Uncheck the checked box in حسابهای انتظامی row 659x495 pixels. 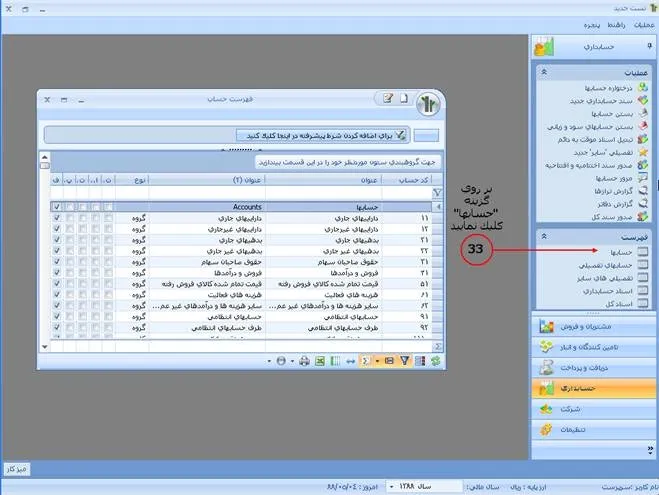pos(57,316)
